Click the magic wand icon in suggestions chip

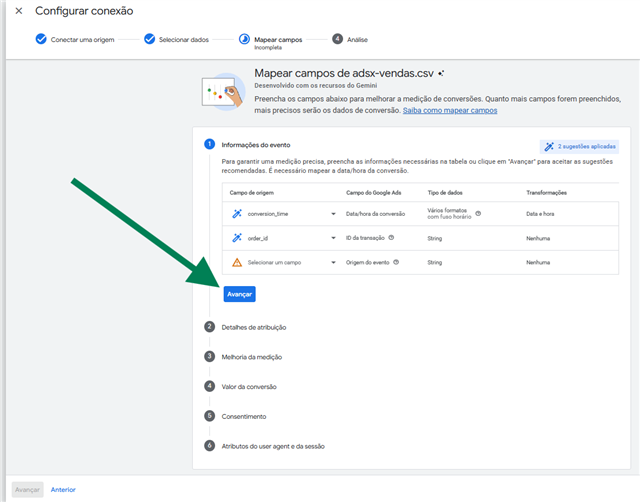click(549, 147)
